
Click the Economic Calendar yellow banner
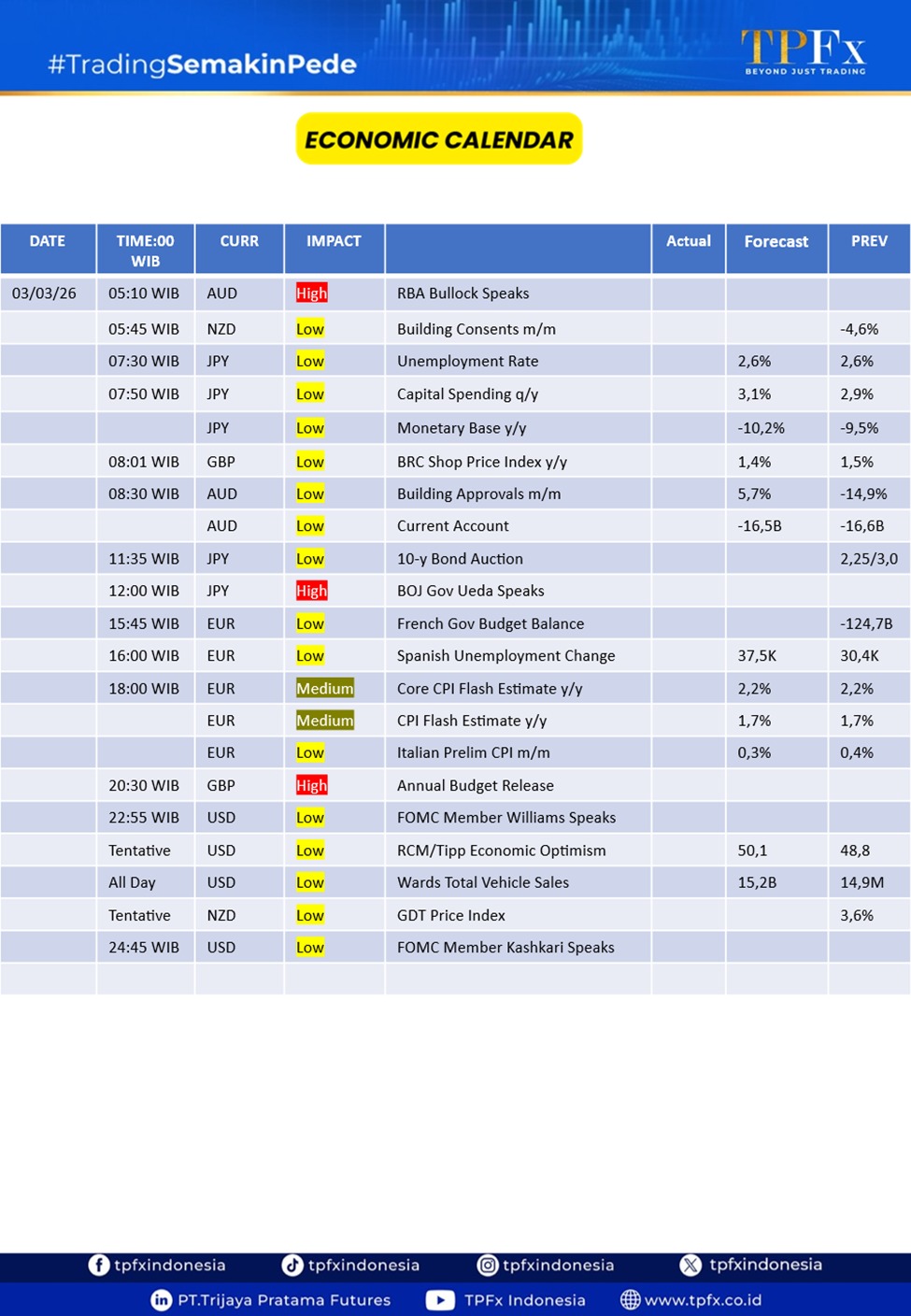click(x=439, y=139)
